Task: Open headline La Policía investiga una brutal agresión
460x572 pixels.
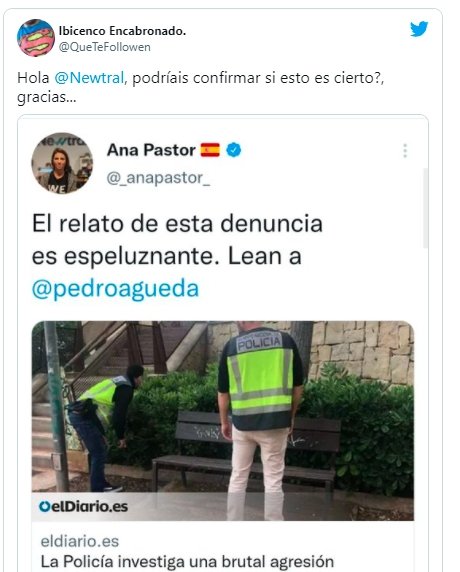Action: 187,562
